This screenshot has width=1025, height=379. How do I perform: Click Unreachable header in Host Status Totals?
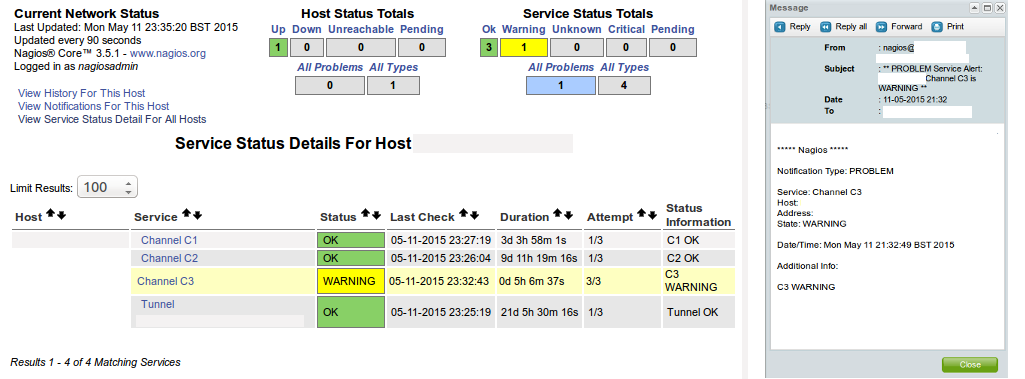point(361,29)
